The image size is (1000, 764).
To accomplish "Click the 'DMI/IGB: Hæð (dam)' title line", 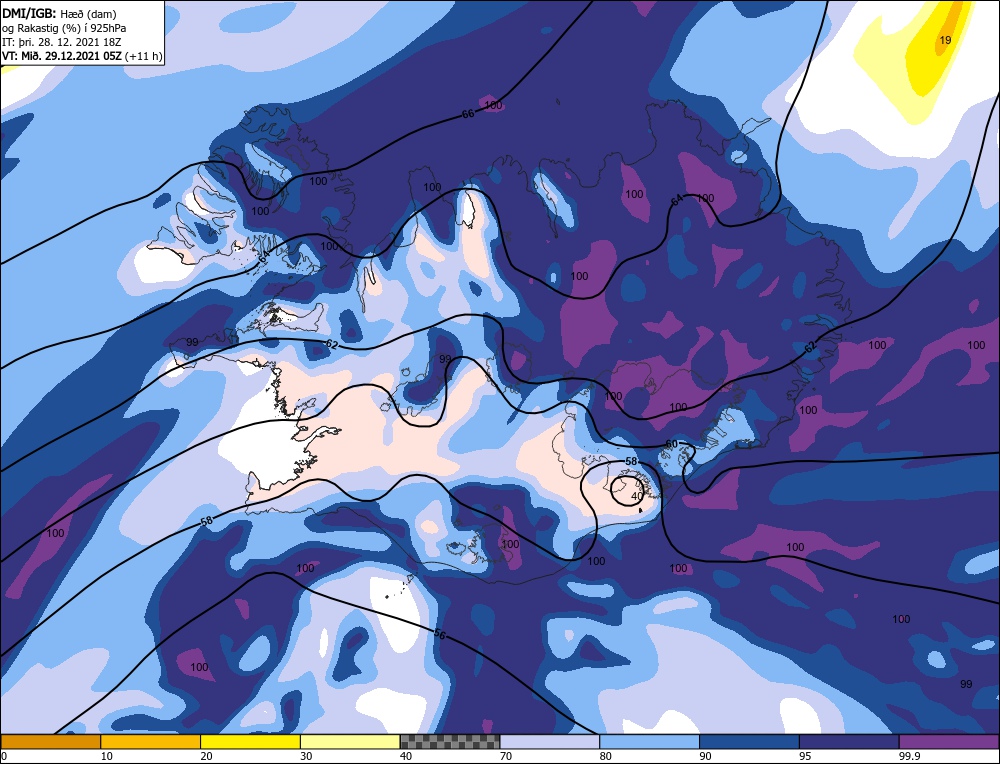I will (x=59, y=13).
